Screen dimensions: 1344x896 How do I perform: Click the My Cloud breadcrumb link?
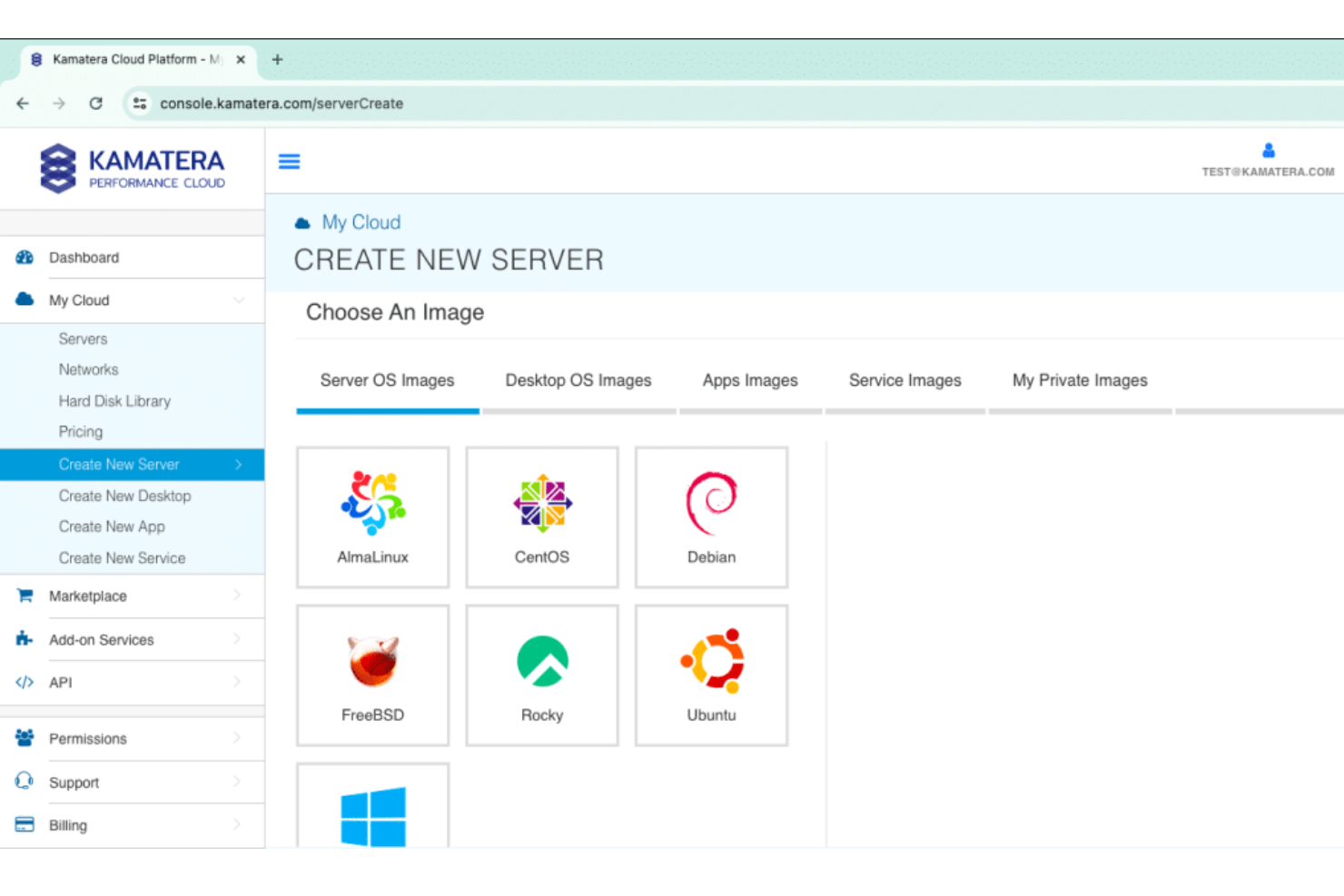pos(361,222)
